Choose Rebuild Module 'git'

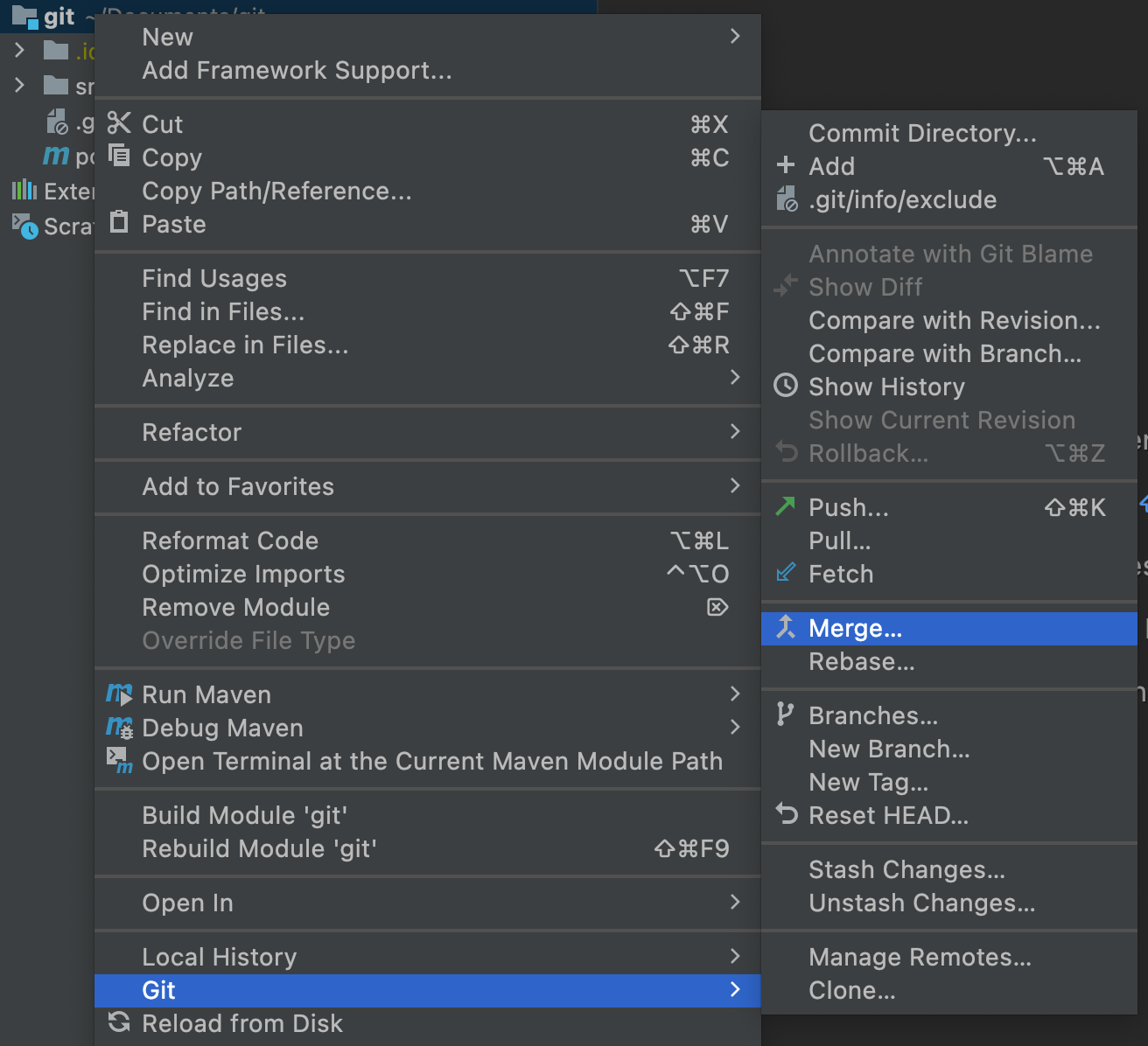click(259, 848)
